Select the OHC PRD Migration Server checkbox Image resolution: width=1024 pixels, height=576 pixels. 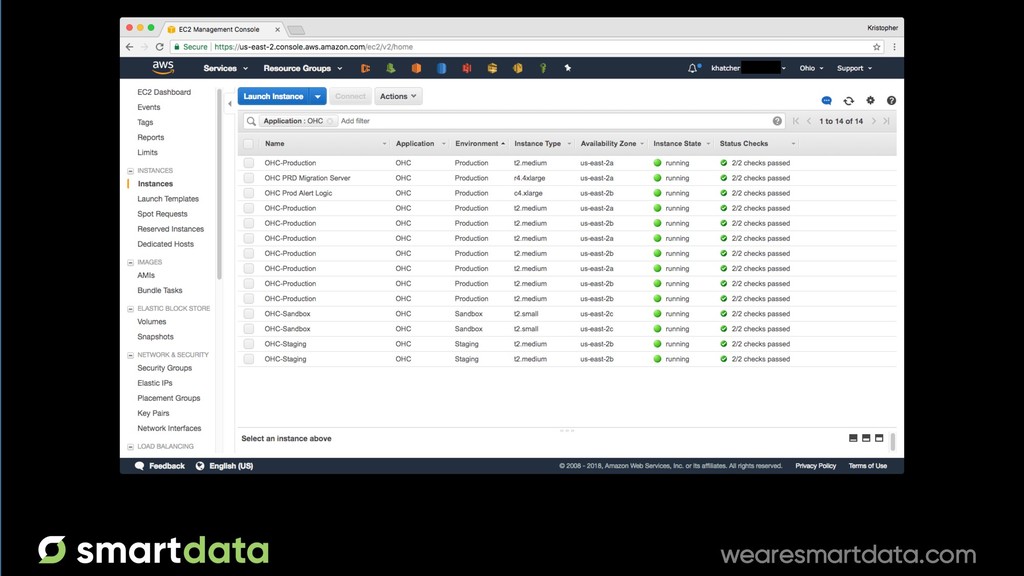[249, 178]
